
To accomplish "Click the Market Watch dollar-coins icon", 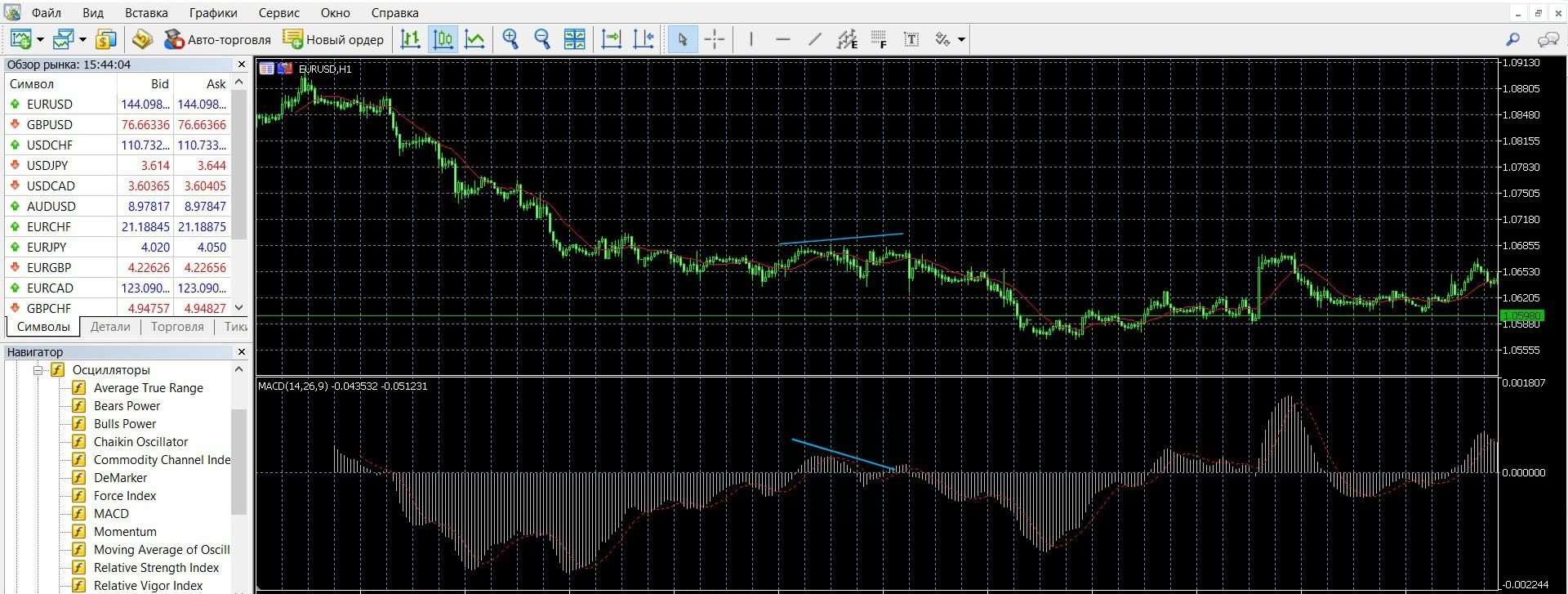I will tap(106, 39).
